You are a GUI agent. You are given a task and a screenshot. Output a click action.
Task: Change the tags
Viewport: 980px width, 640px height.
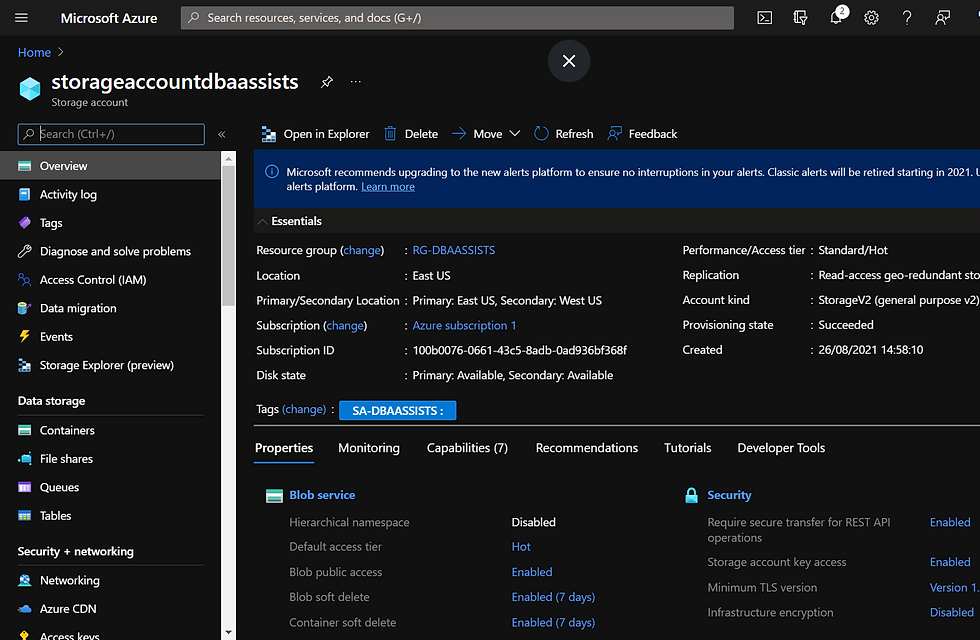[x=304, y=409]
